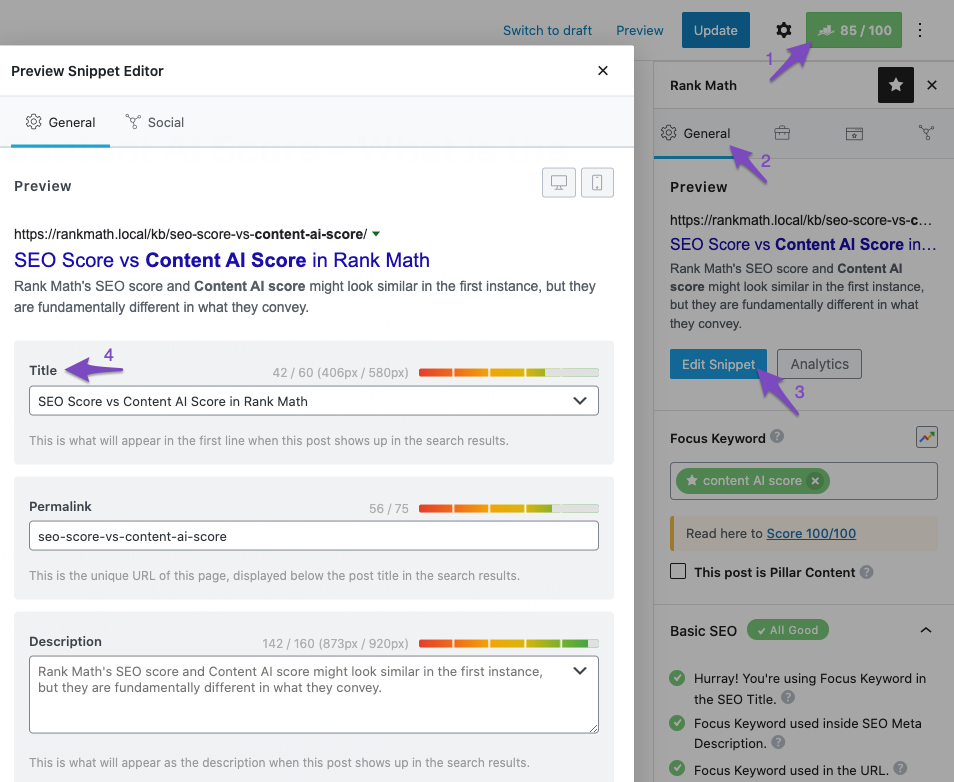Click the Permalink length progress bar
The width and height of the screenshot is (954, 782).
pyautogui.click(x=509, y=508)
